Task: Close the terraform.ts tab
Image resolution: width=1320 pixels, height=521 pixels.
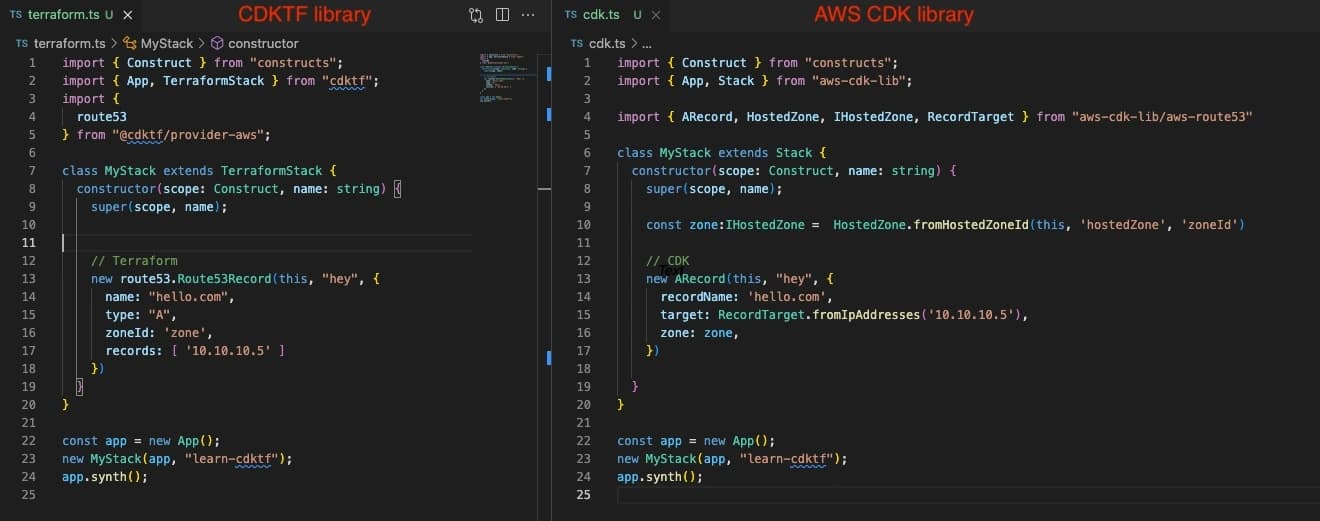Action: point(127,15)
